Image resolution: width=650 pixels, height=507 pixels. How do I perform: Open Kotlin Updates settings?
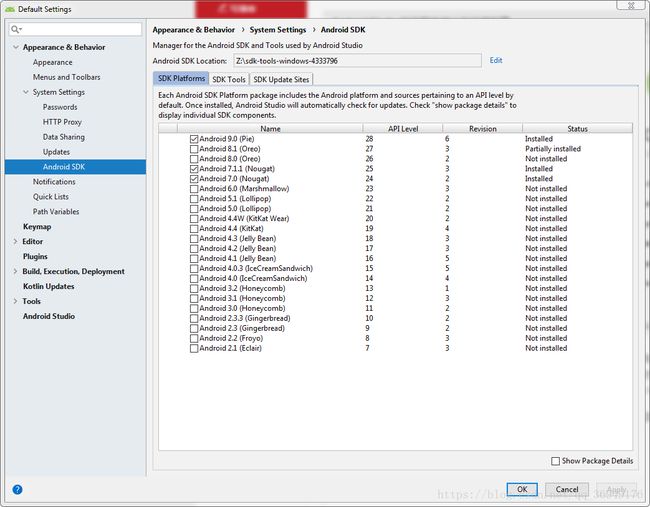(49, 286)
